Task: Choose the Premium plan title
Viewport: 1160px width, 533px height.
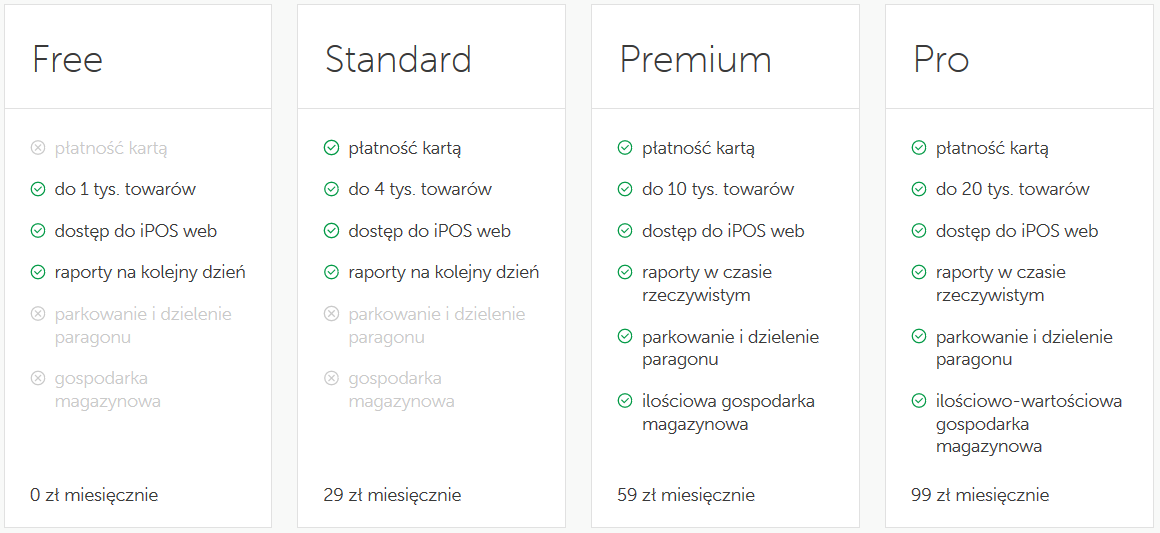Action: (x=695, y=59)
